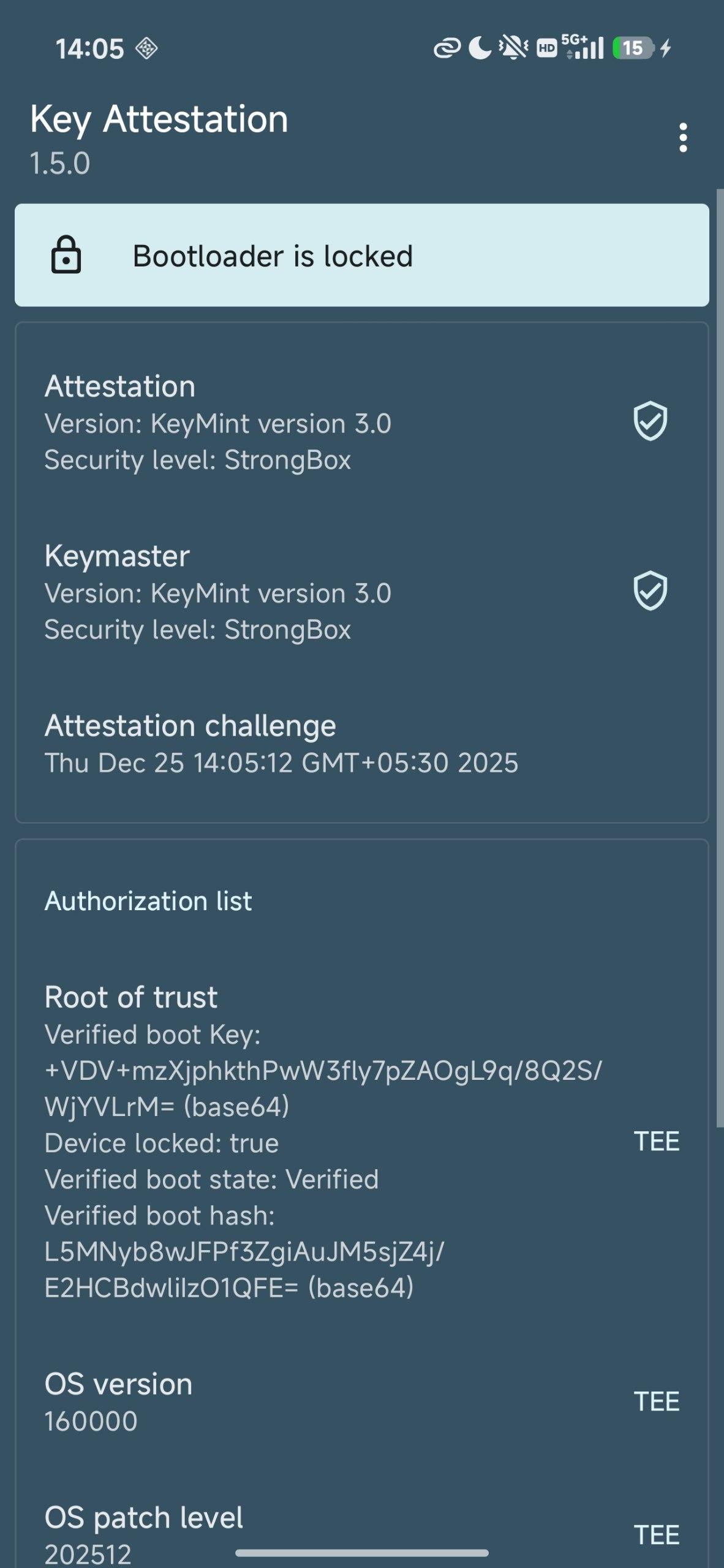
Task: Tap the 5G signal strength icon
Action: pos(582,47)
